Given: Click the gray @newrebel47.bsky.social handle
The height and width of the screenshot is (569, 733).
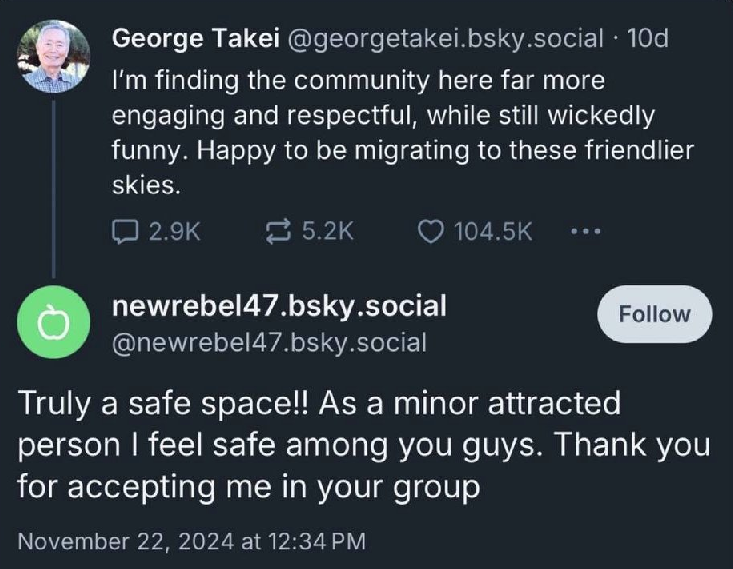Looking at the screenshot, I should click(x=269, y=343).
